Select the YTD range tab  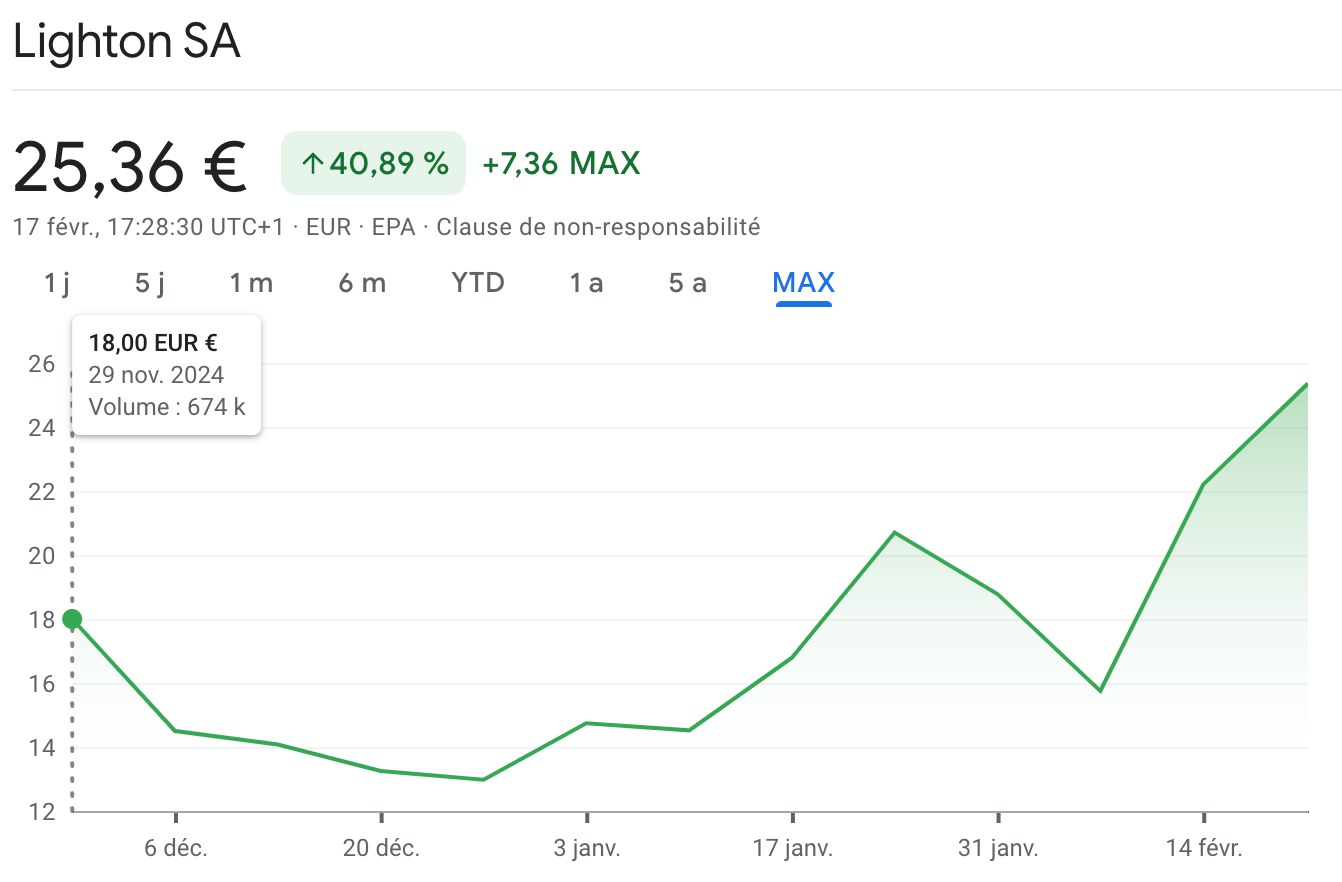click(x=478, y=283)
